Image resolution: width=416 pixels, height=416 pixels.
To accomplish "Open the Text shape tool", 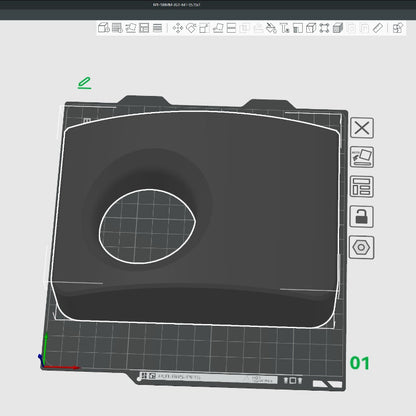I will coord(284,28).
